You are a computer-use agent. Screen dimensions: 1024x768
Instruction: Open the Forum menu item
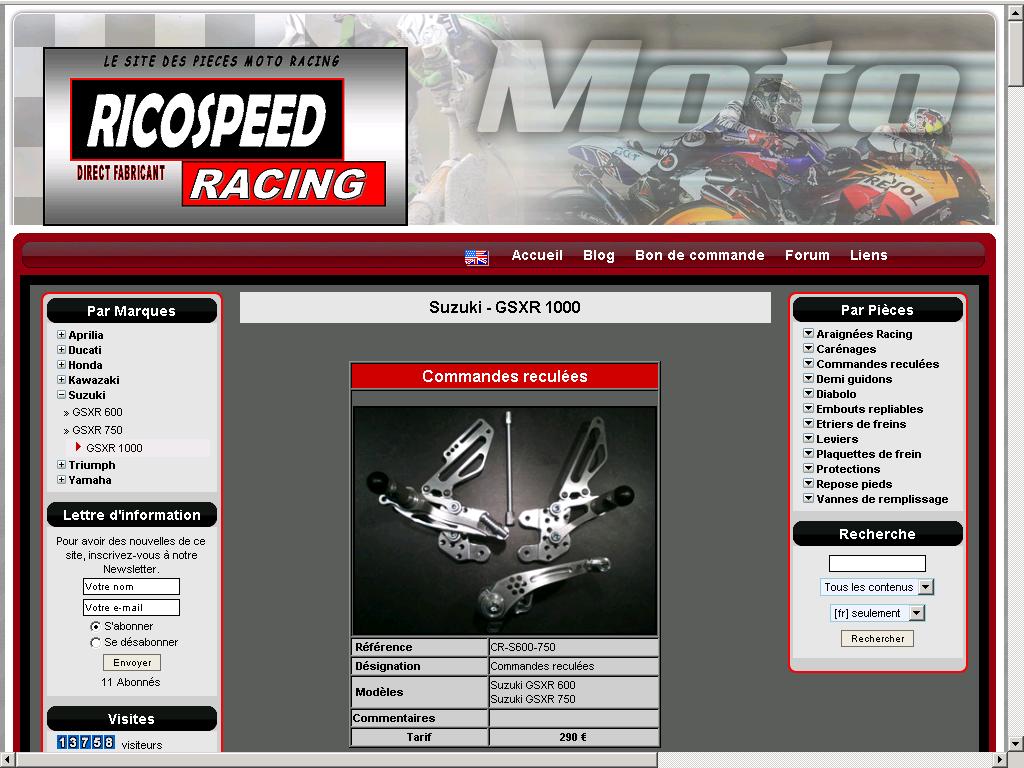tap(807, 255)
